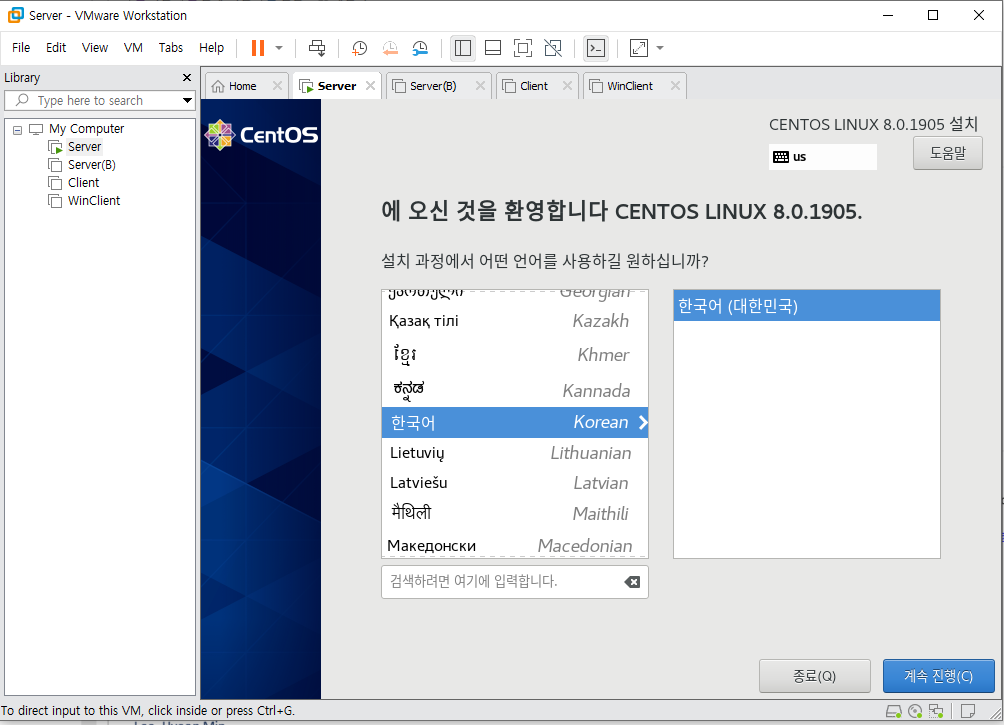1004x725 pixels.
Task: Enter full screen mode icon
Action: pyautogui.click(x=522, y=48)
